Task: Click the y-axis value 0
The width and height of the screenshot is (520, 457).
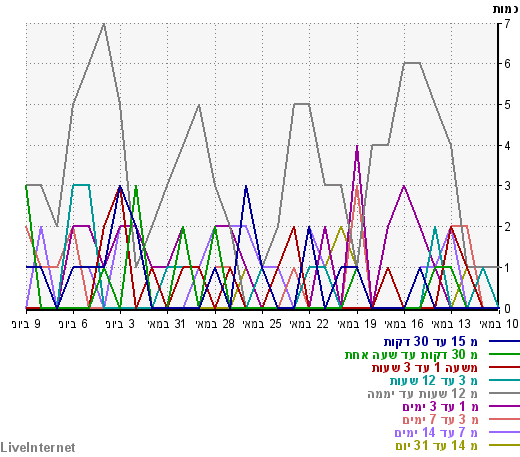Action: (x=507, y=309)
